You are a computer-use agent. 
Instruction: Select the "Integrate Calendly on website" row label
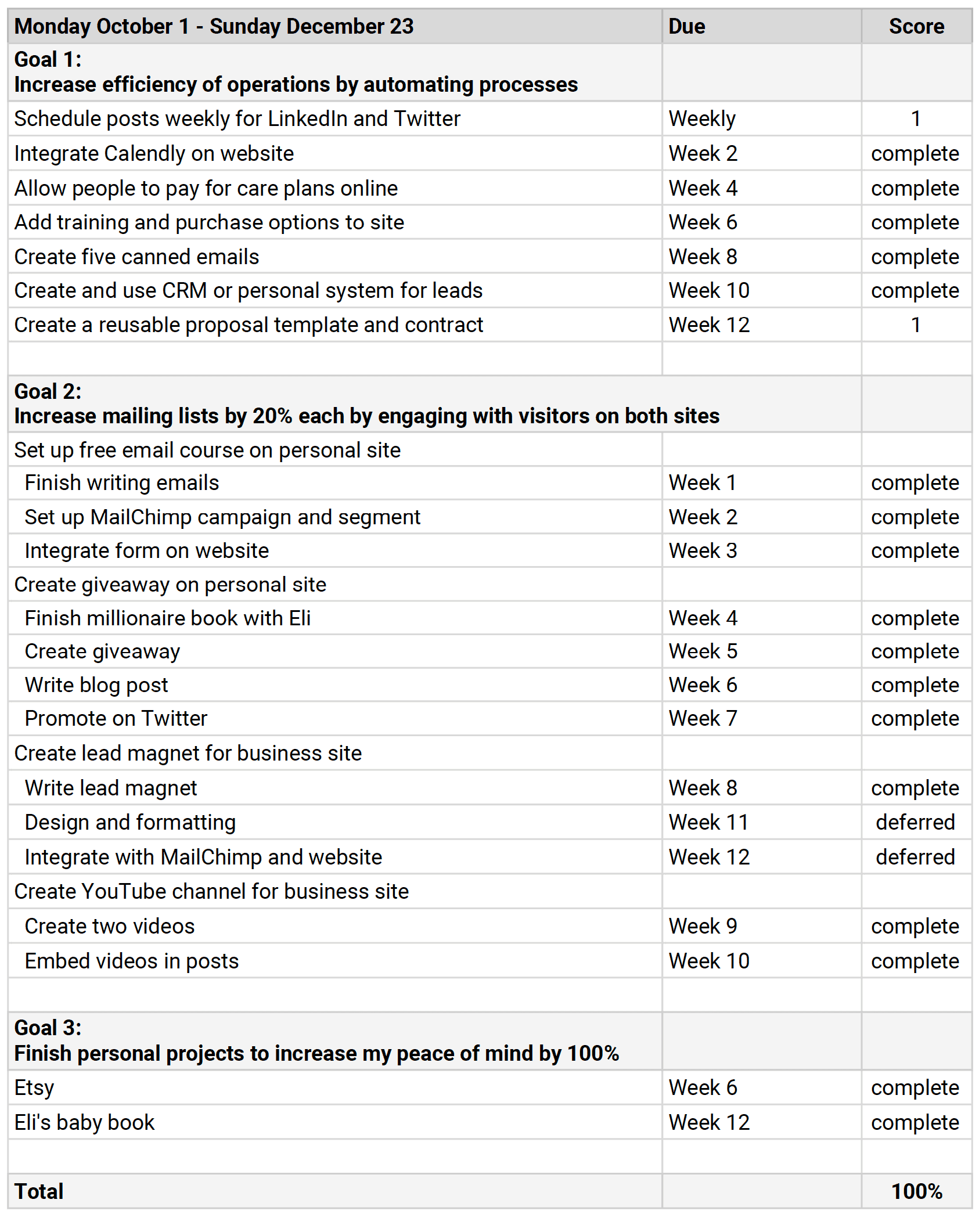coord(154,154)
